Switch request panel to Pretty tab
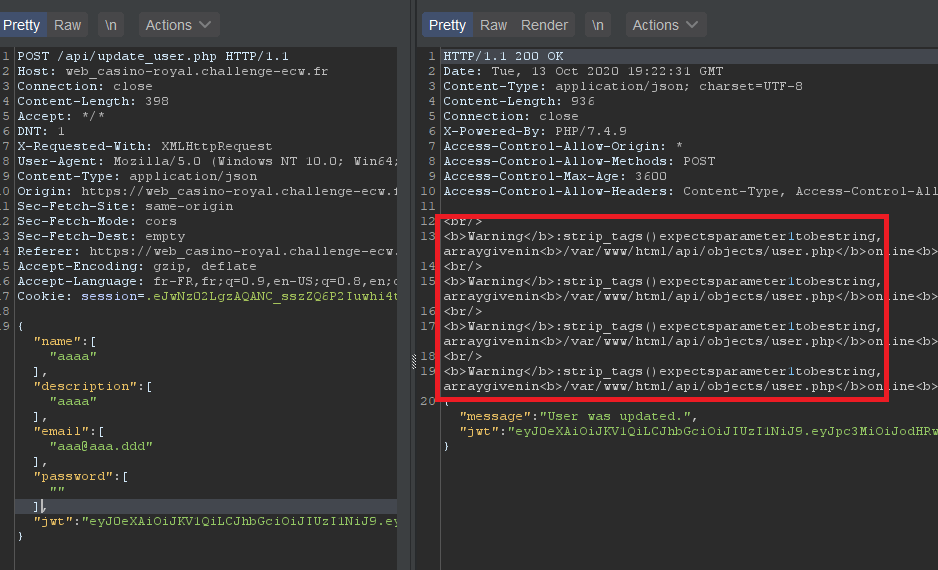 click(22, 25)
